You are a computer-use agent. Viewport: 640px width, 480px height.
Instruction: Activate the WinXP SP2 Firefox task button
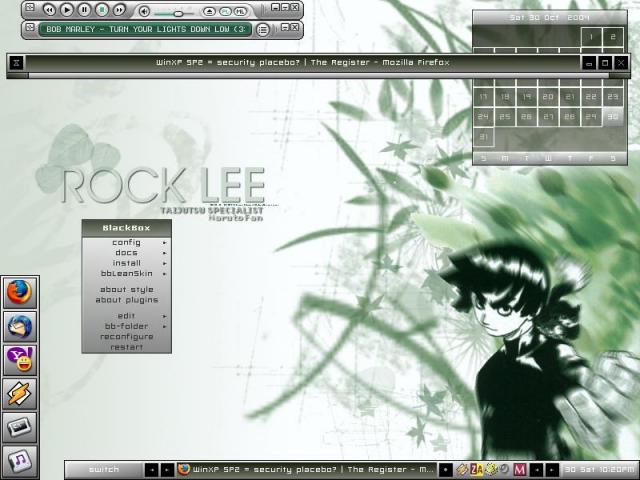click(306, 470)
